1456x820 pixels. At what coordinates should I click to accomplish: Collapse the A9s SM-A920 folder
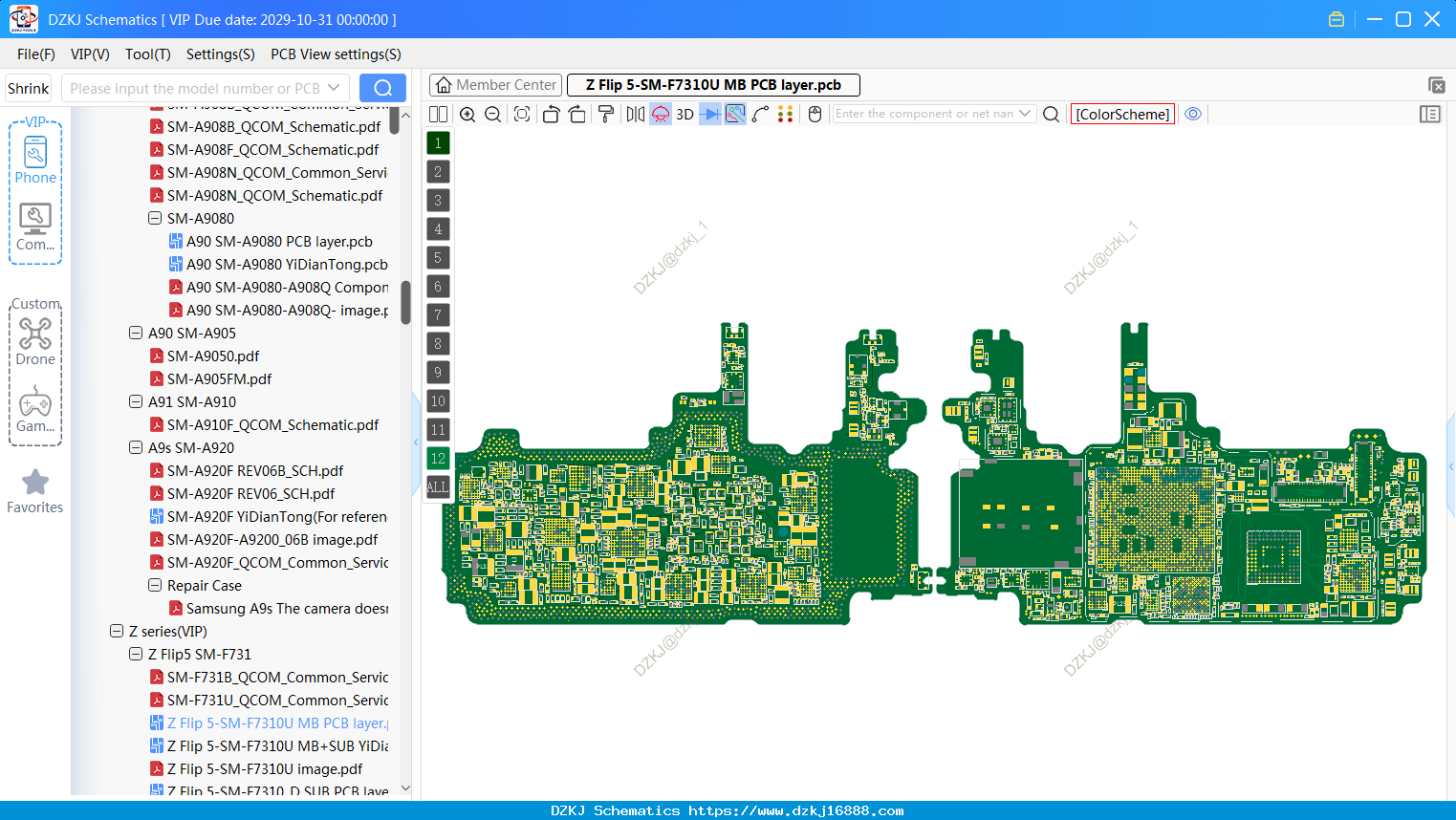[x=136, y=447]
